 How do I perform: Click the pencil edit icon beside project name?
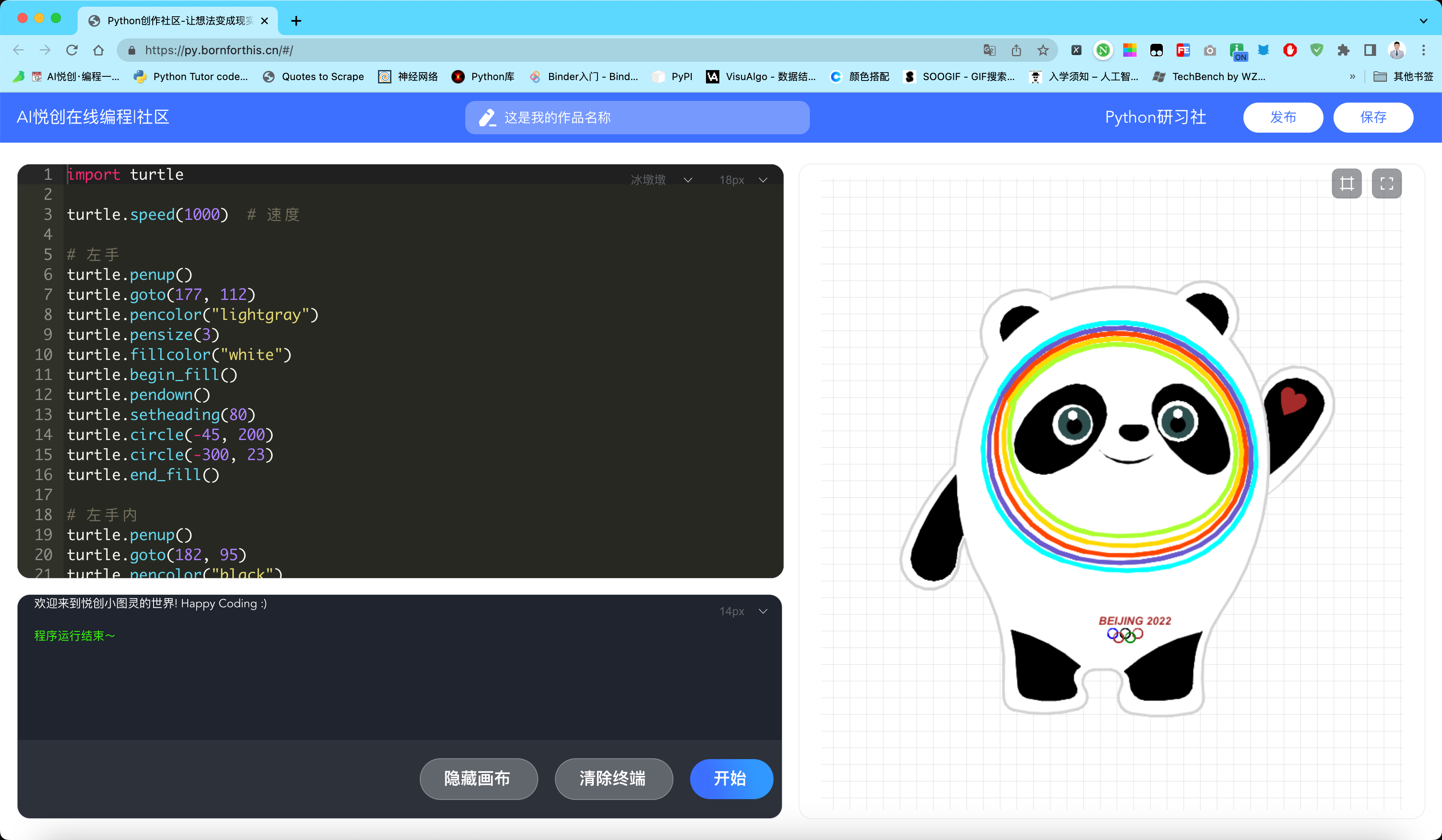click(487, 118)
